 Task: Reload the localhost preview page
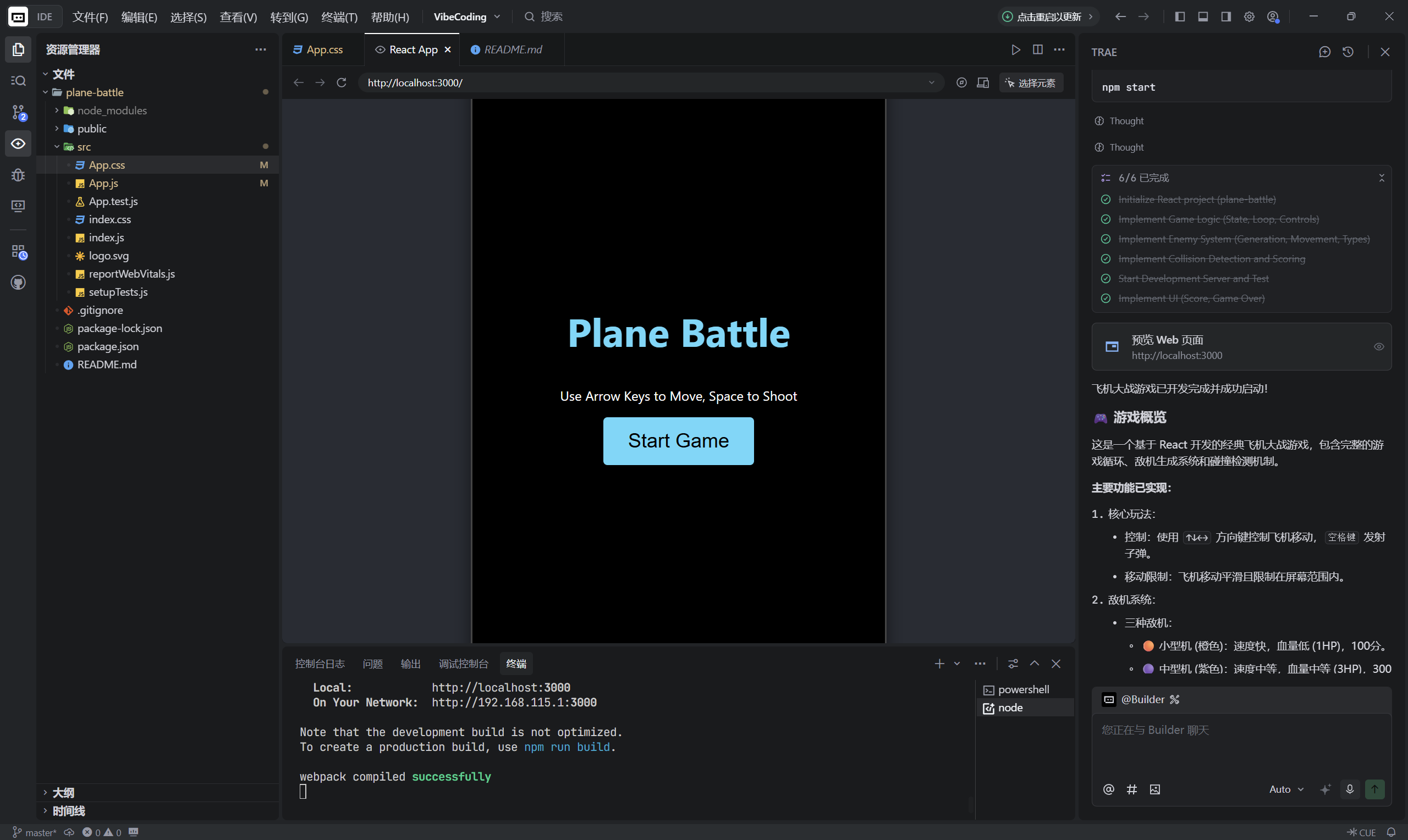point(342,82)
